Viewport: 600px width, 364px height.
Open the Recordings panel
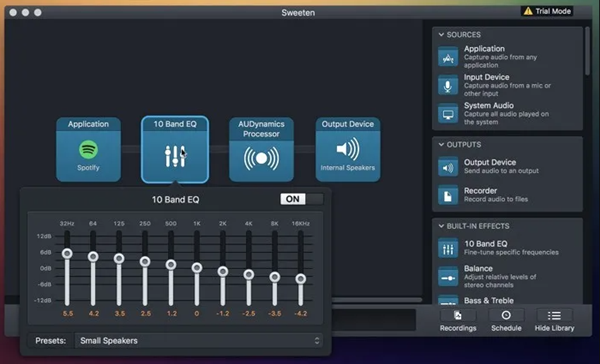(x=458, y=320)
